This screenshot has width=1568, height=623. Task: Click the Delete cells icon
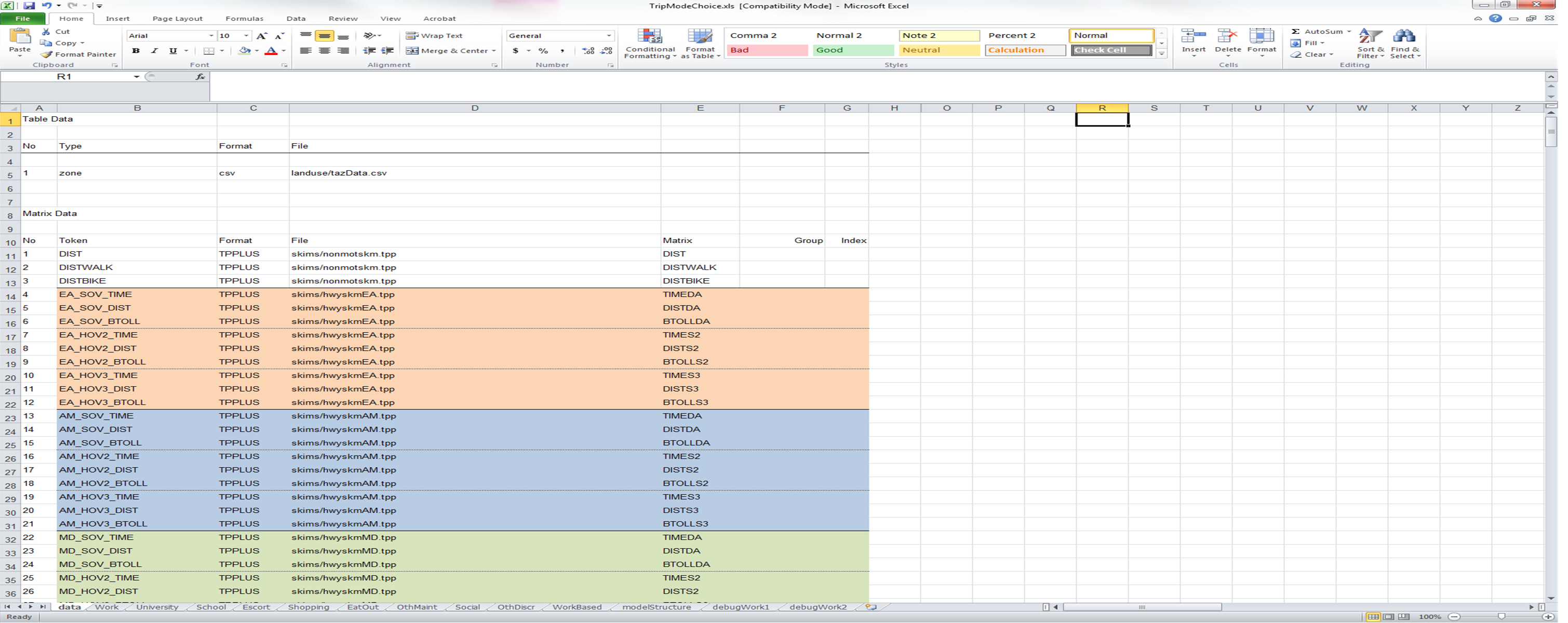click(x=1227, y=36)
